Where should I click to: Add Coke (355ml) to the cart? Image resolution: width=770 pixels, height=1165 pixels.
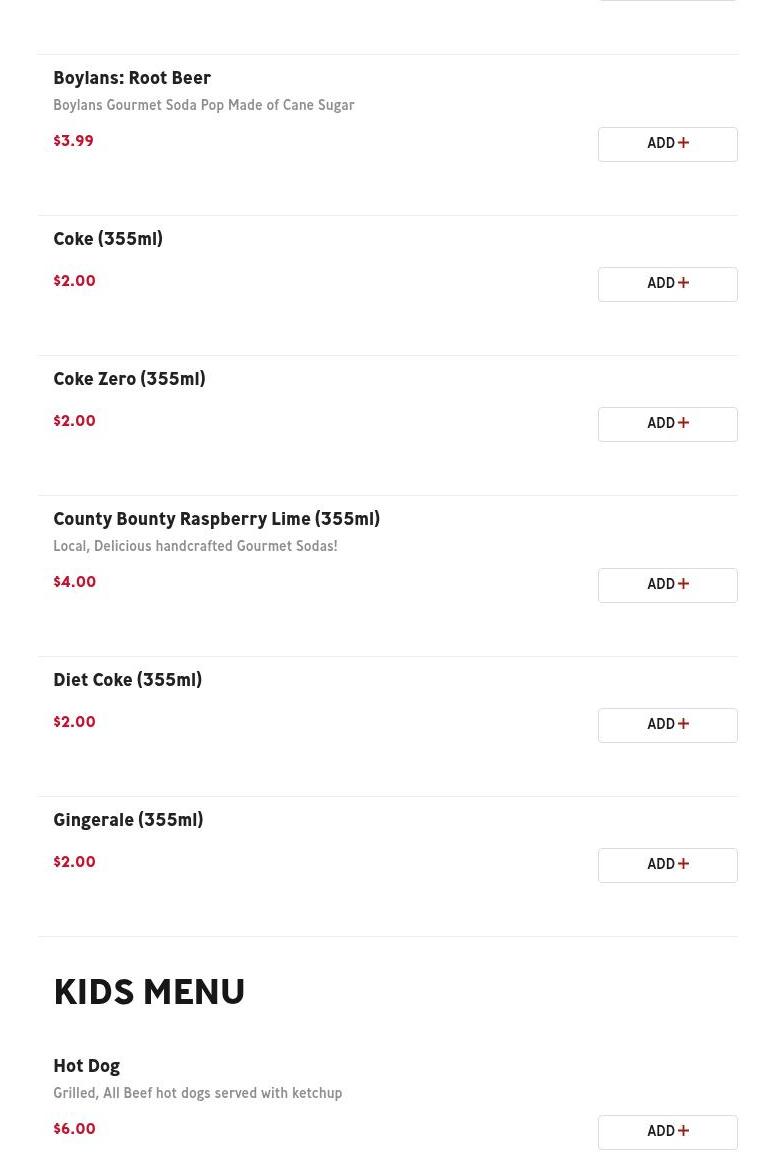click(667, 284)
